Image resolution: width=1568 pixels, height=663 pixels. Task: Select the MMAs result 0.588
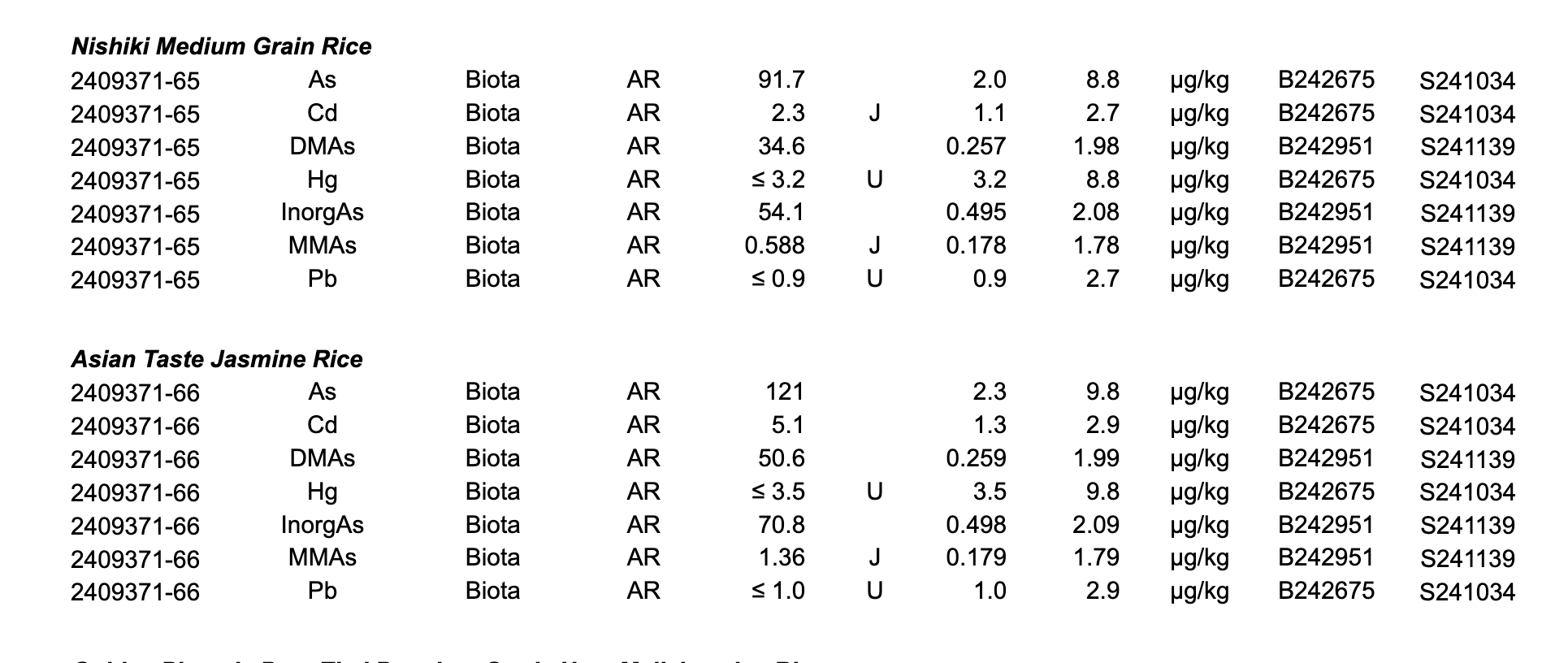pos(774,245)
